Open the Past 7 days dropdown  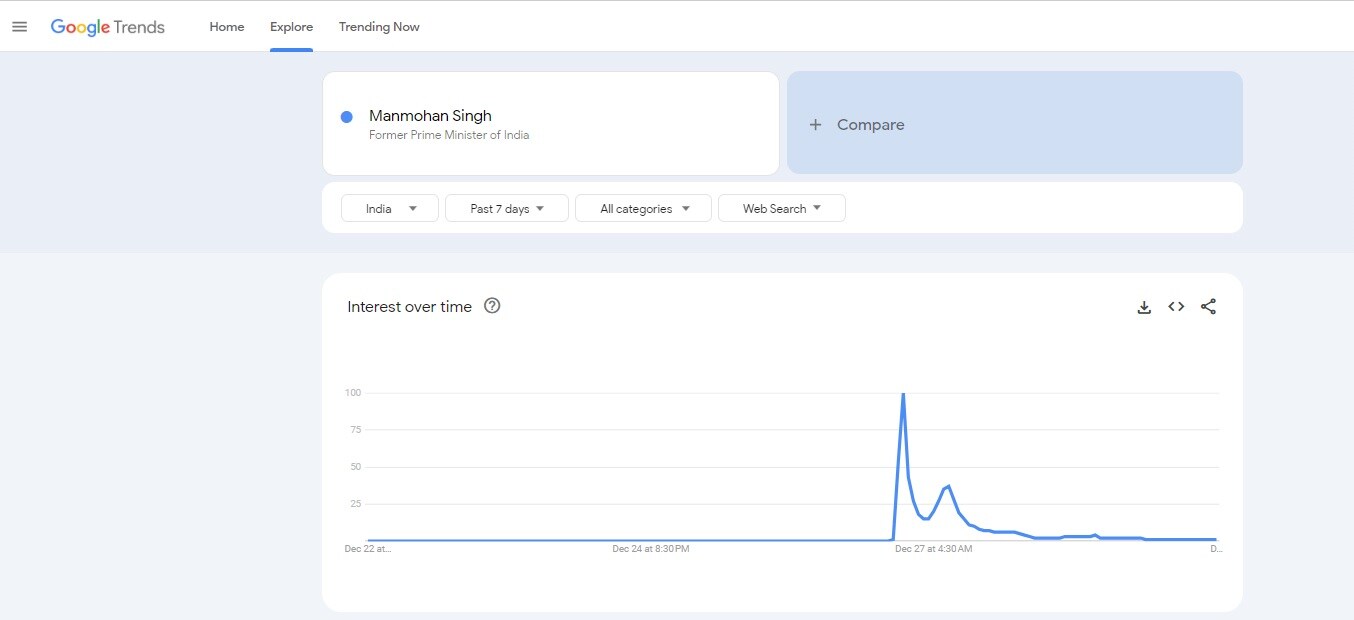[x=506, y=208]
